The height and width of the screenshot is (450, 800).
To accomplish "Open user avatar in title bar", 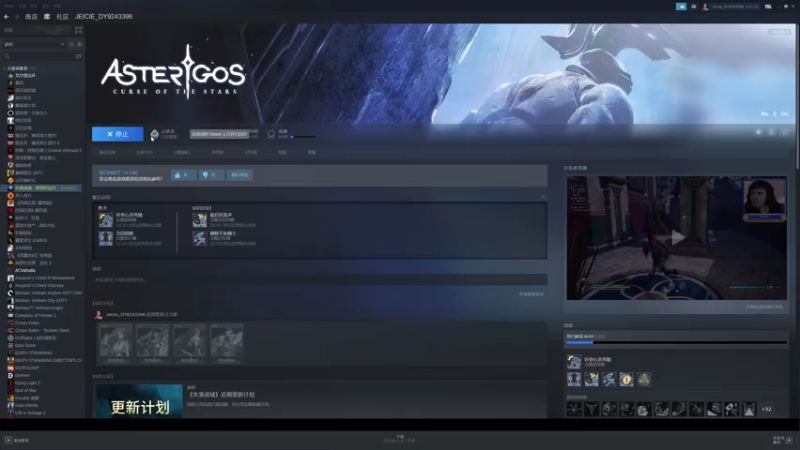I will (x=705, y=7).
